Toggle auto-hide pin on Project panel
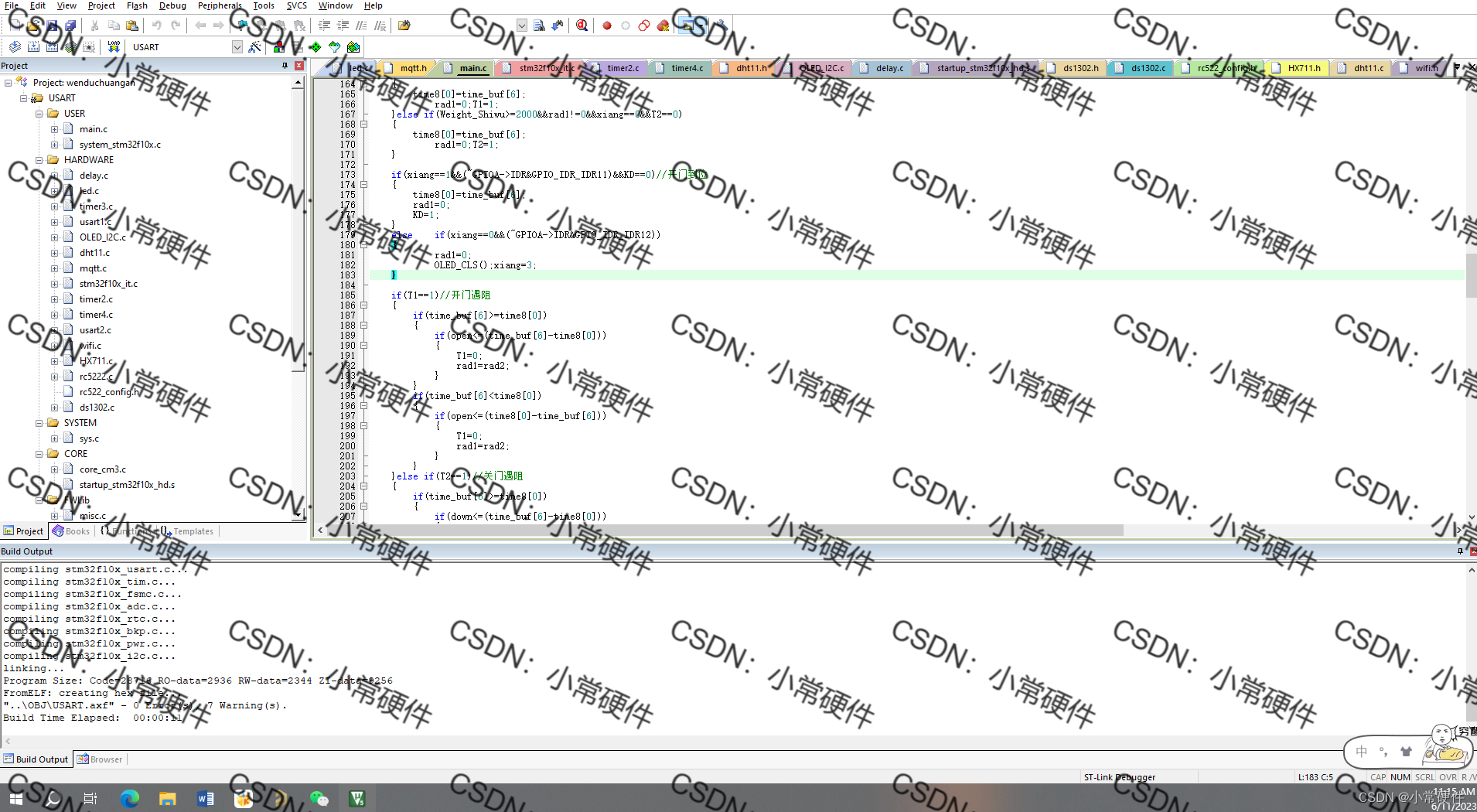The width and height of the screenshot is (1477, 812). 285,66
